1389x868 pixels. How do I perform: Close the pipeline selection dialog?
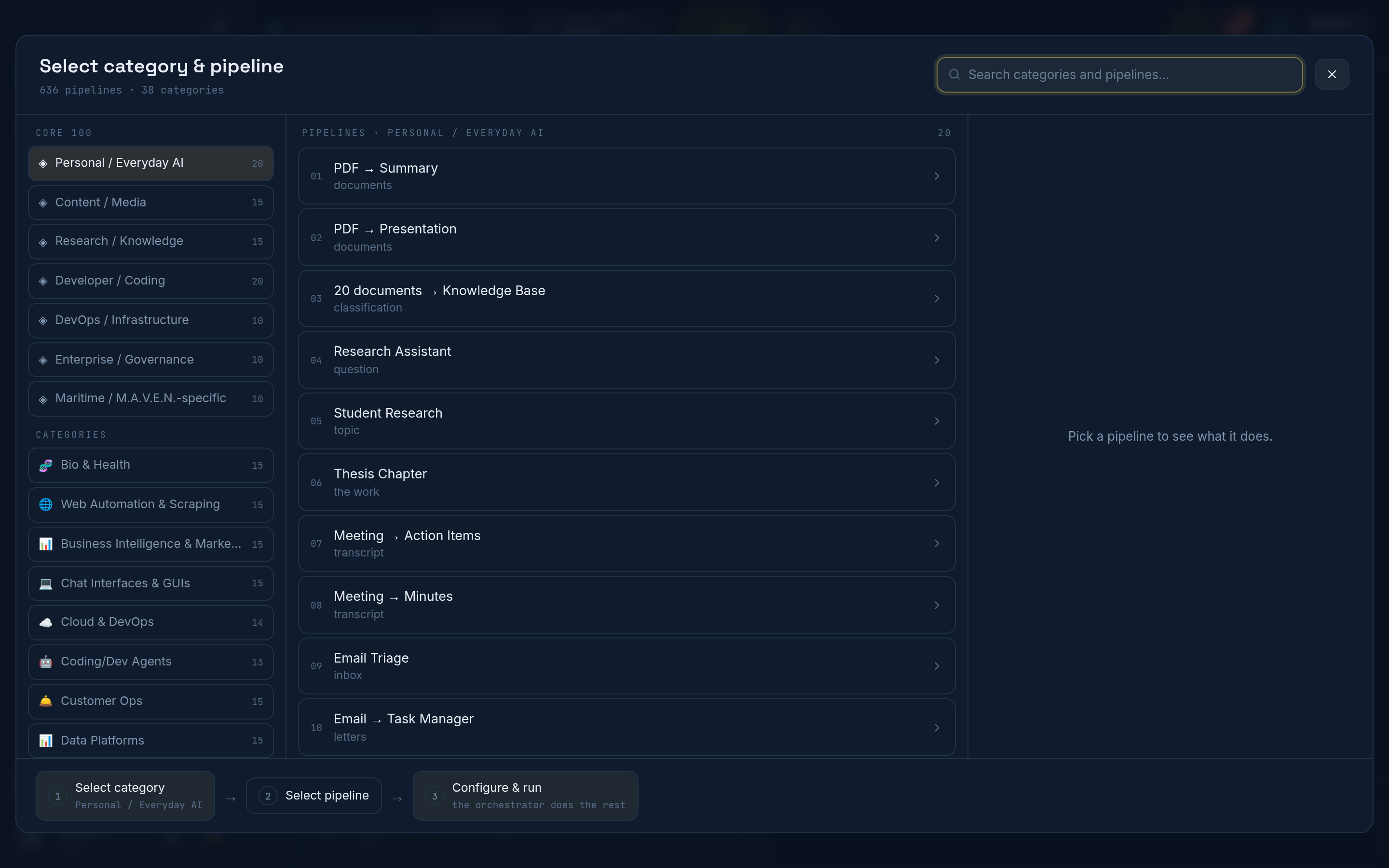click(x=1332, y=75)
